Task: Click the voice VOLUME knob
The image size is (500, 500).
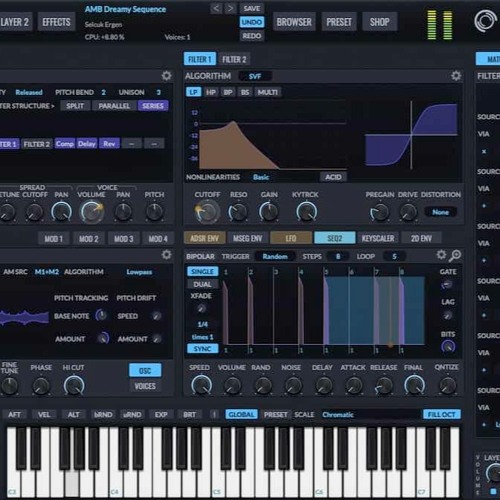Action: (x=91, y=212)
